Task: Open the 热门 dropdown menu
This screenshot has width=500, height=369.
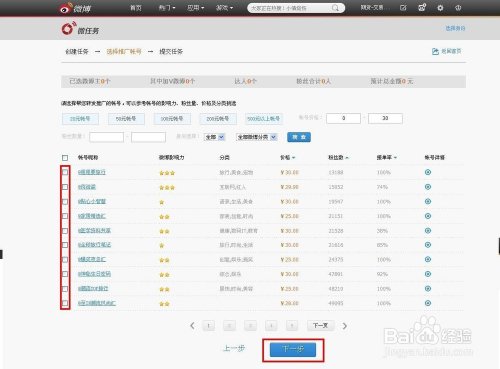Action: coord(167,8)
